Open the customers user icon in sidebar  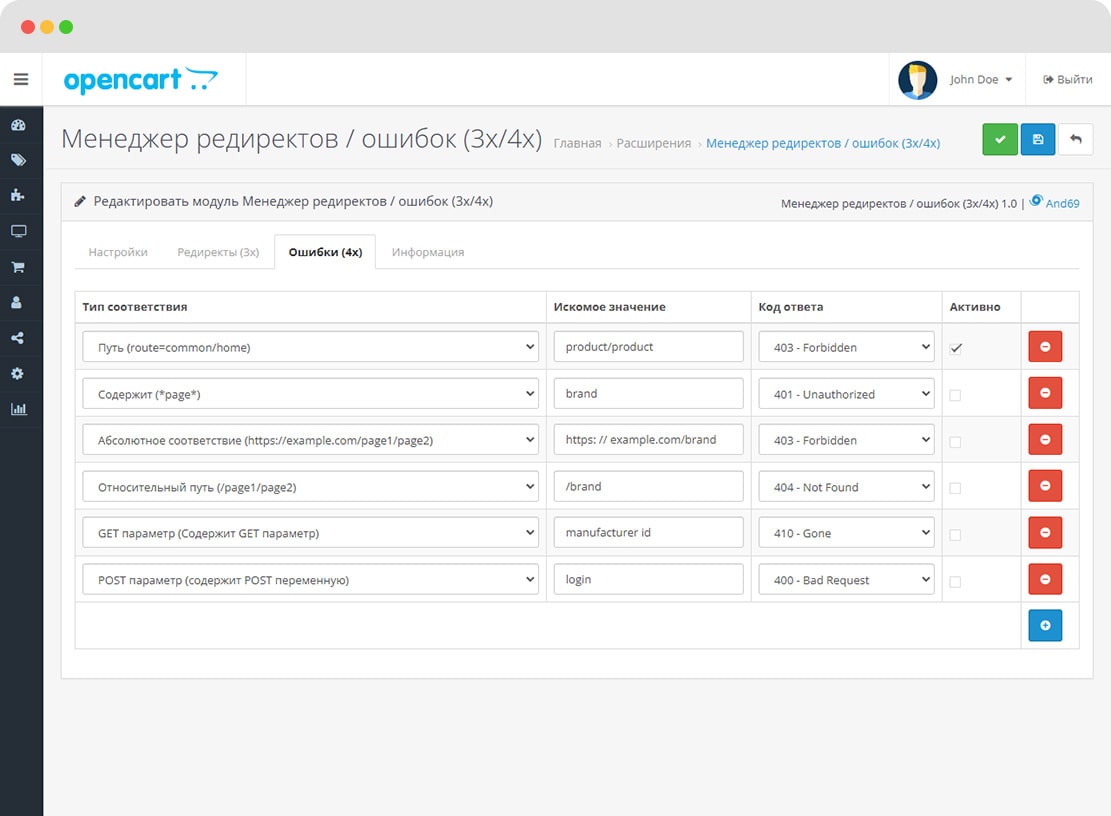point(18,302)
